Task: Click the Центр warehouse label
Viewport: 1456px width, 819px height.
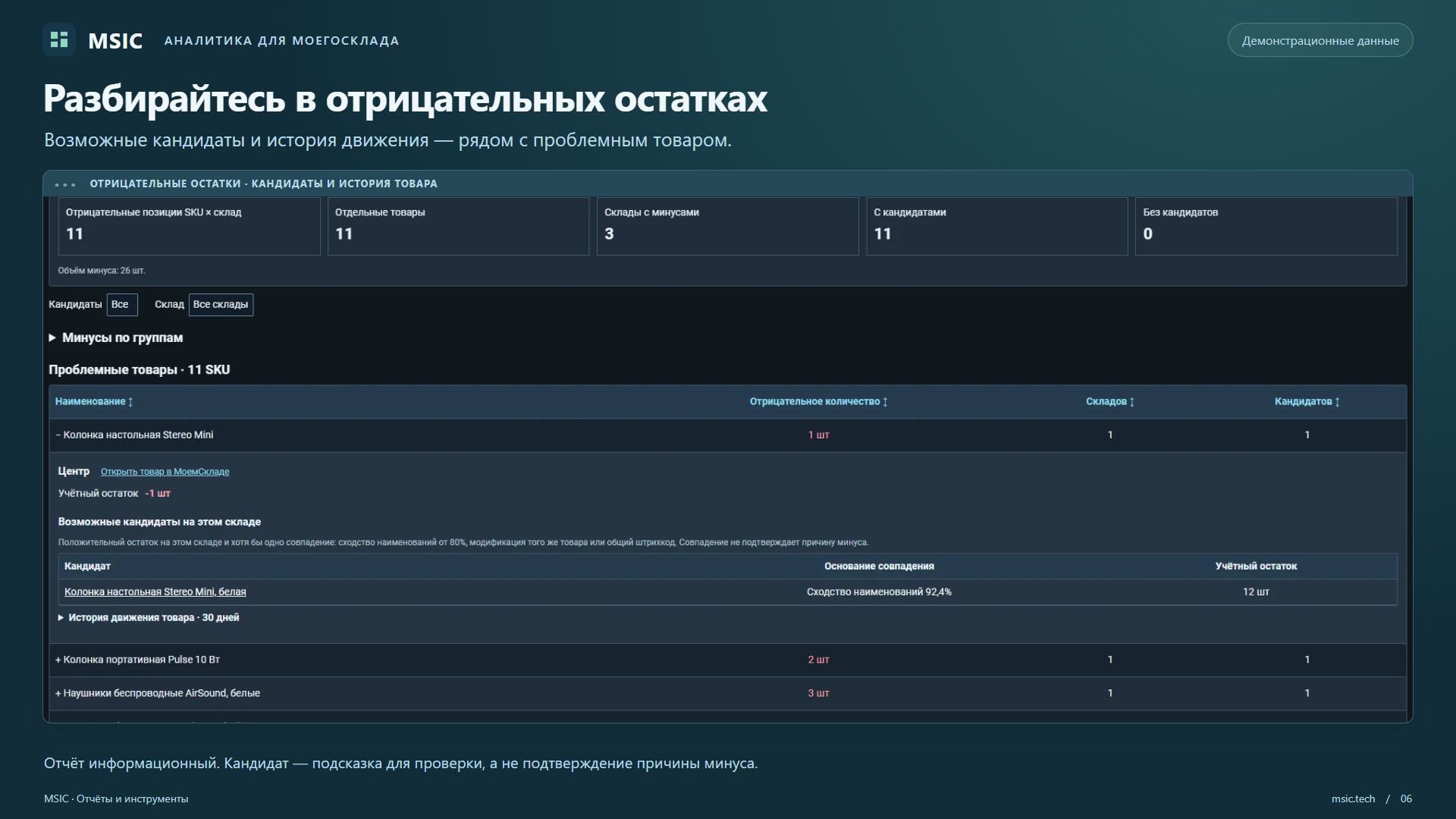Action: [74, 471]
